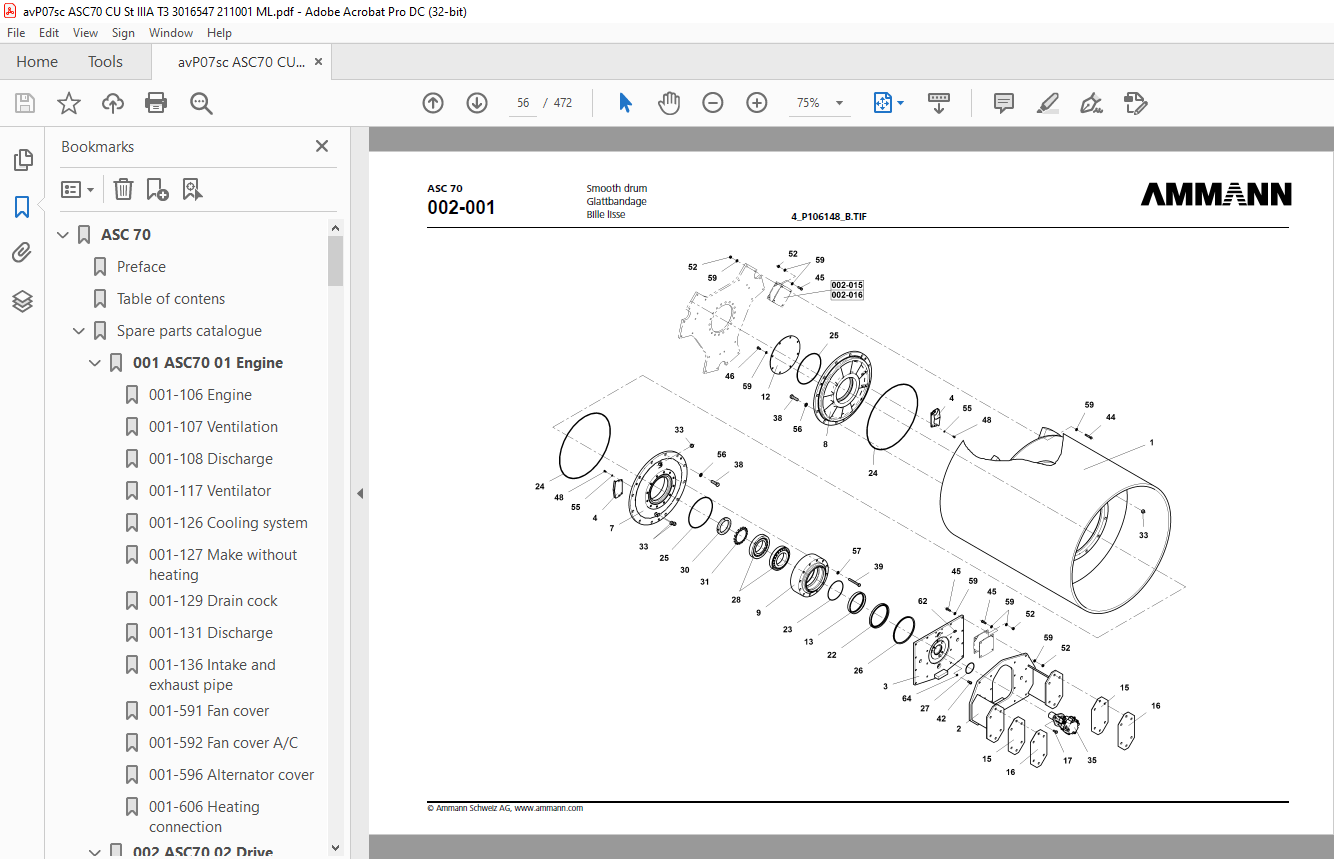Open the Sign menu
1334x859 pixels.
[x=123, y=33]
